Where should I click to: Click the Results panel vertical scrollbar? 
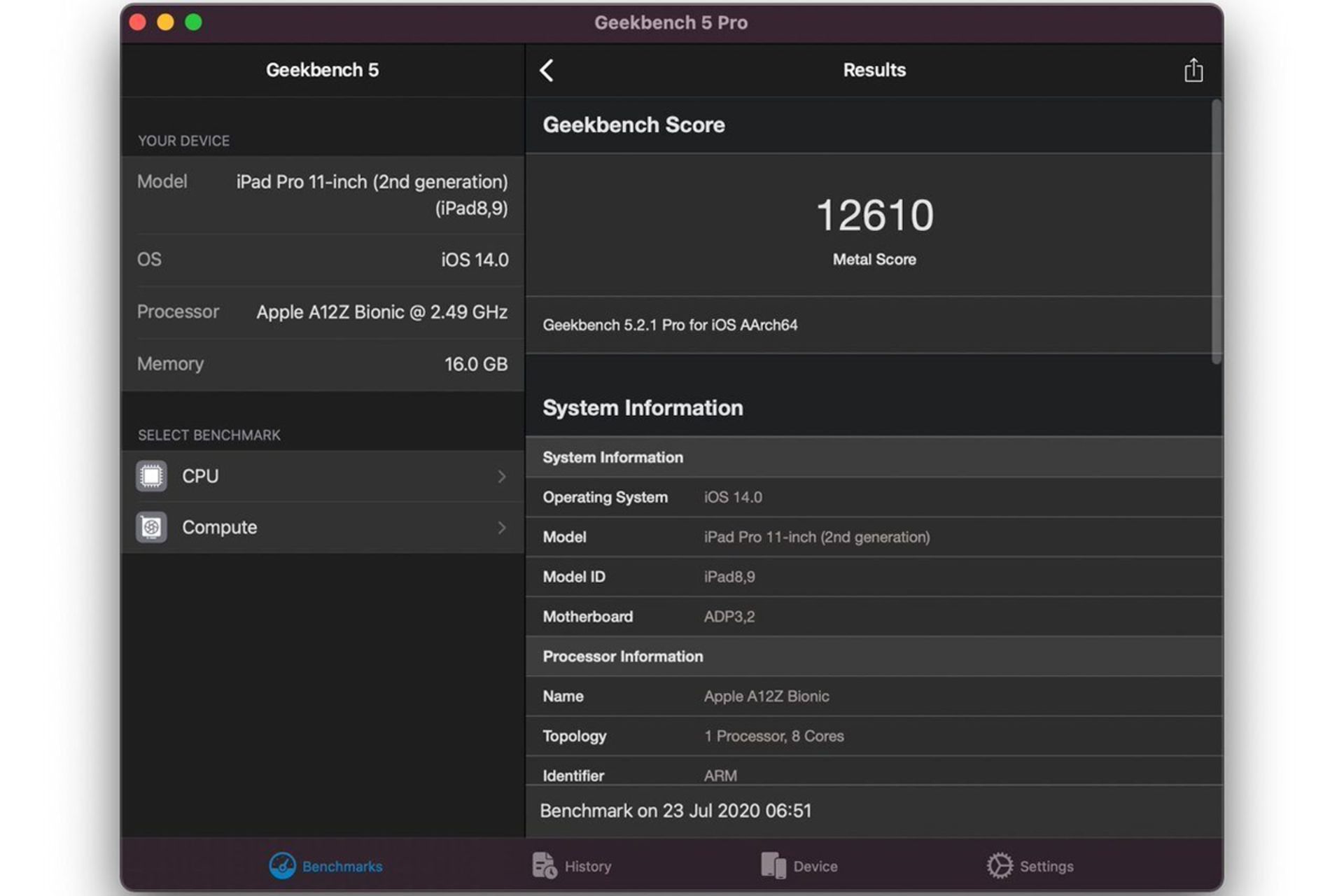pos(1217,231)
